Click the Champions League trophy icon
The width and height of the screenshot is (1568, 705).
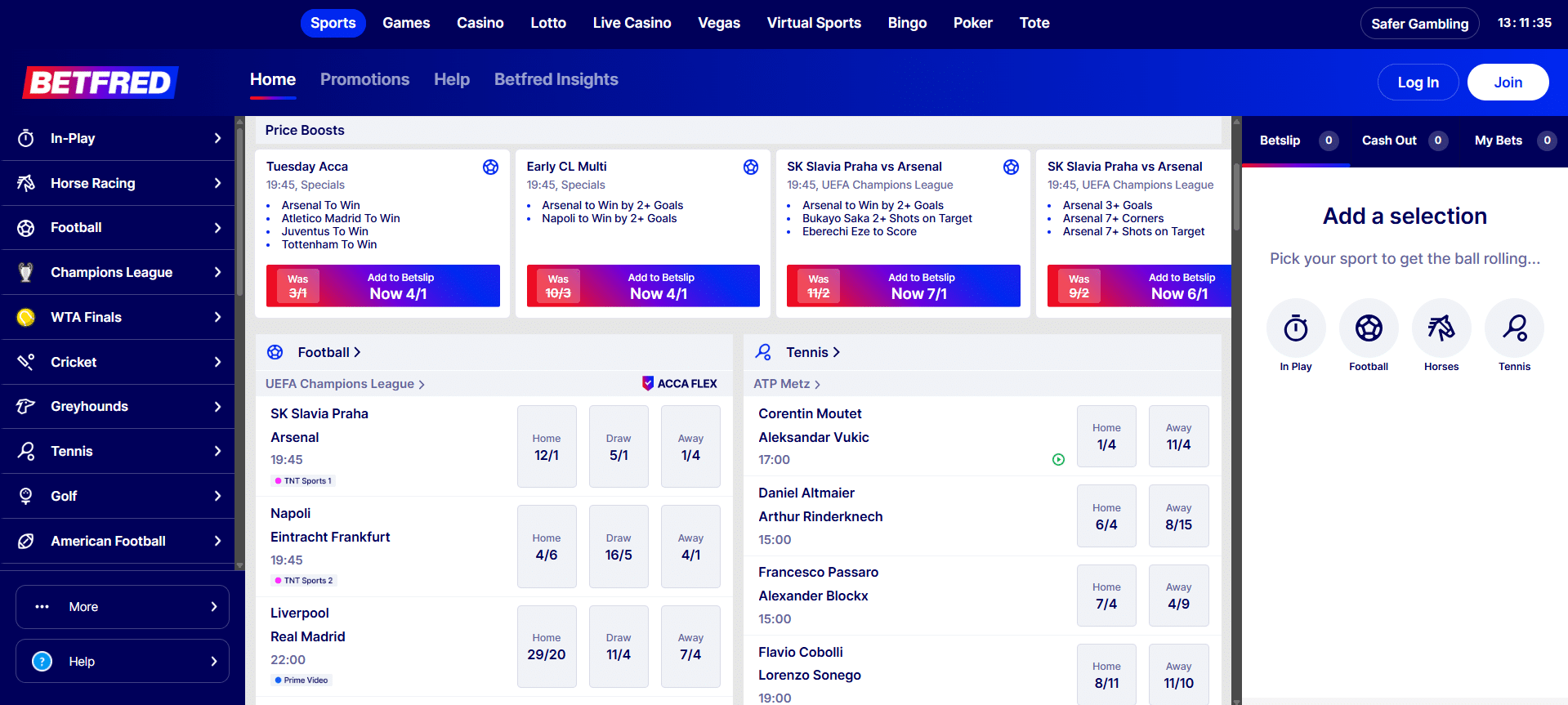click(x=26, y=272)
